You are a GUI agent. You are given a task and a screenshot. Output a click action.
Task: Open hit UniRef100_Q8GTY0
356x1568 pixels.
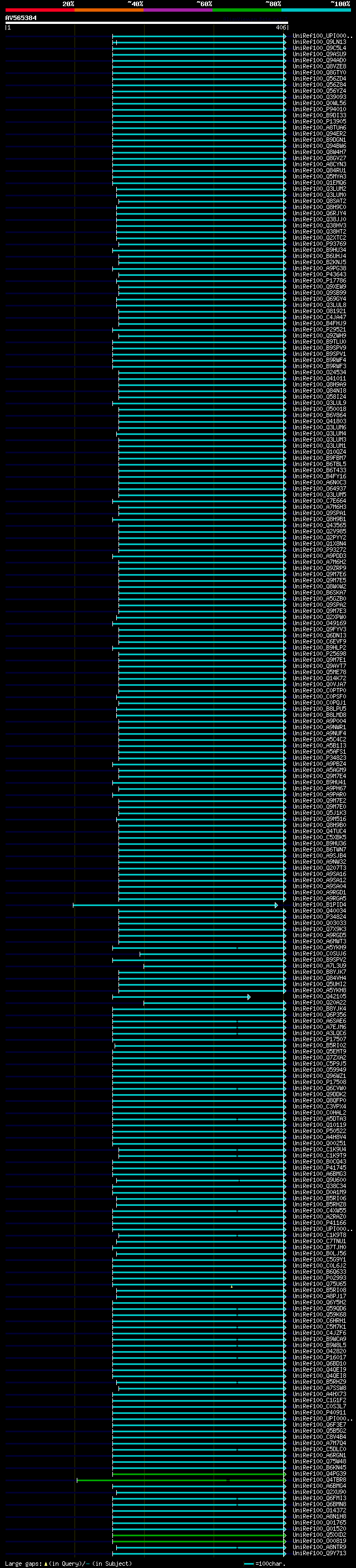pos(319,72)
